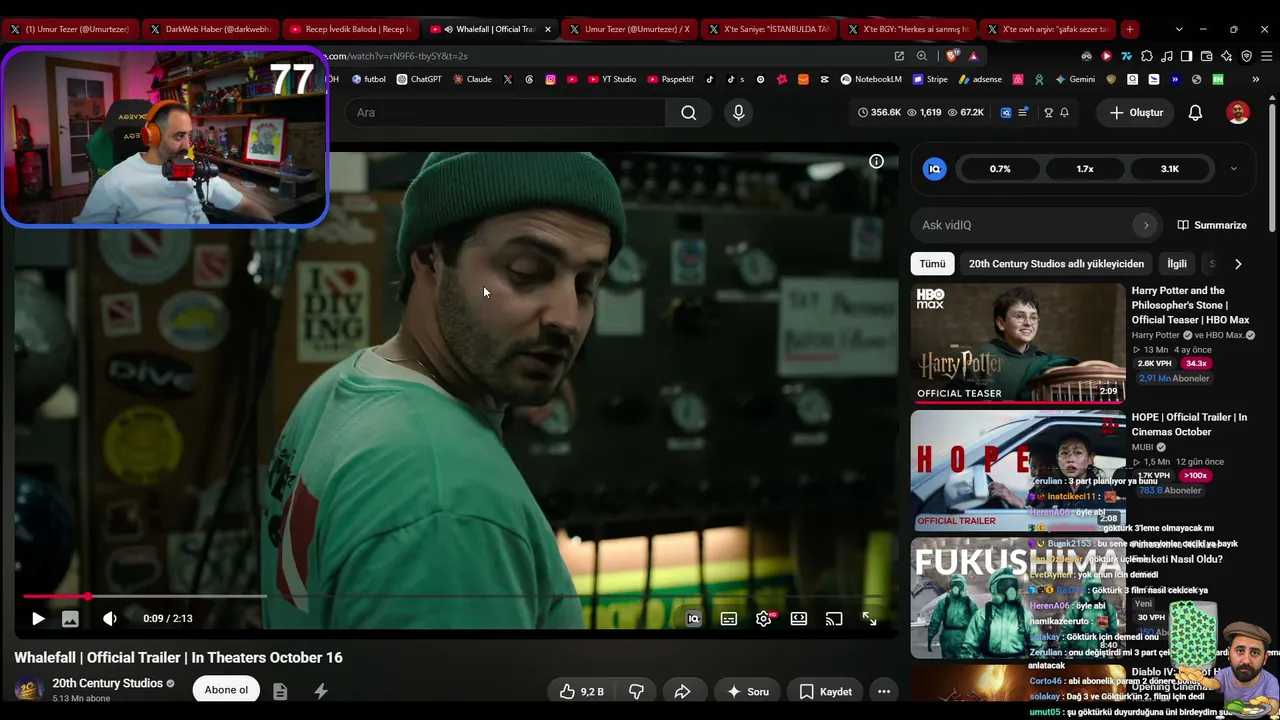
Task: Open the Oluştur create menu
Action: [x=1136, y=113]
